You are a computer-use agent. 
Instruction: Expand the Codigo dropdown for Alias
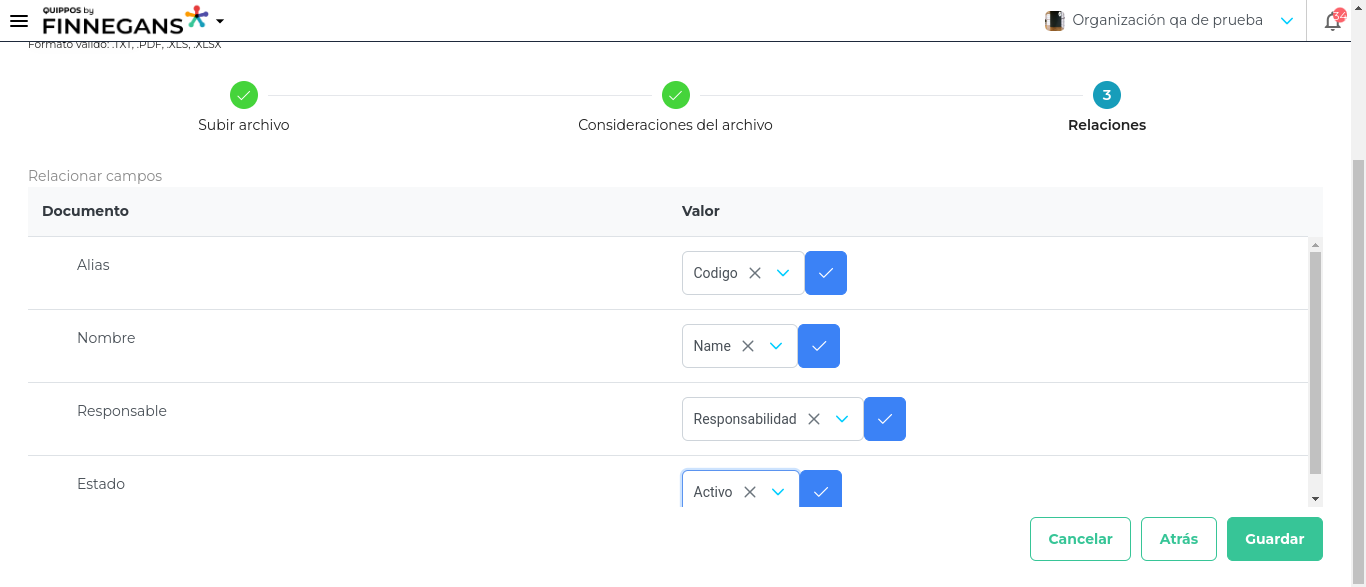[783, 273]
